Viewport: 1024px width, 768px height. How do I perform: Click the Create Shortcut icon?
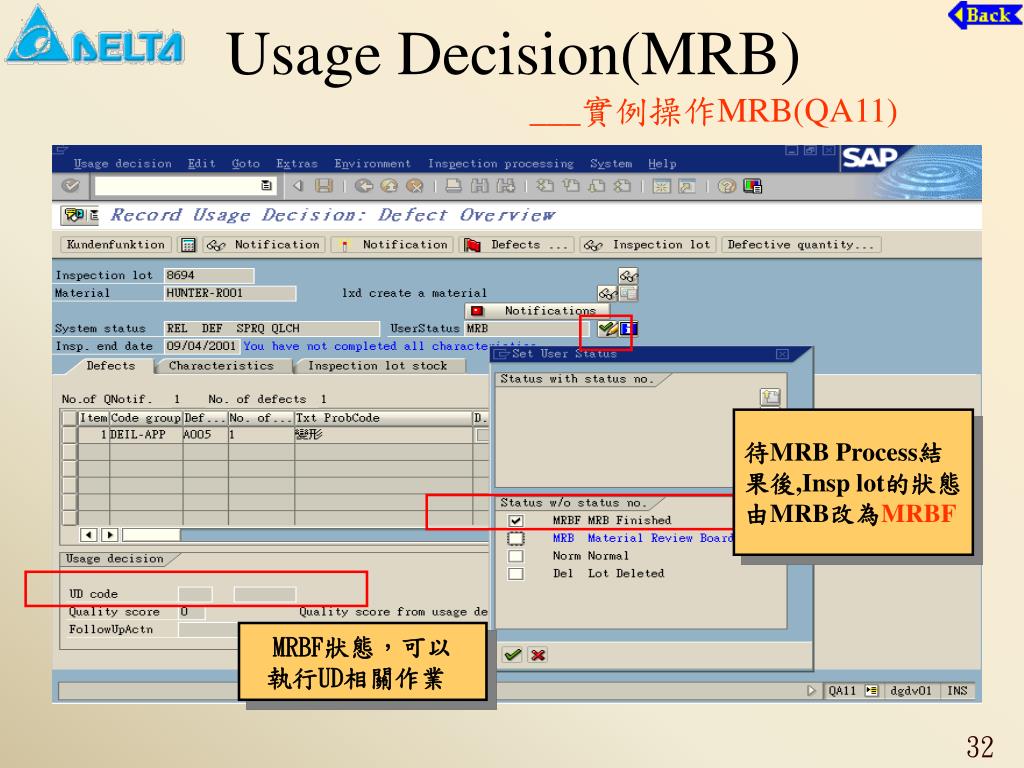click(x=687, y=187)
